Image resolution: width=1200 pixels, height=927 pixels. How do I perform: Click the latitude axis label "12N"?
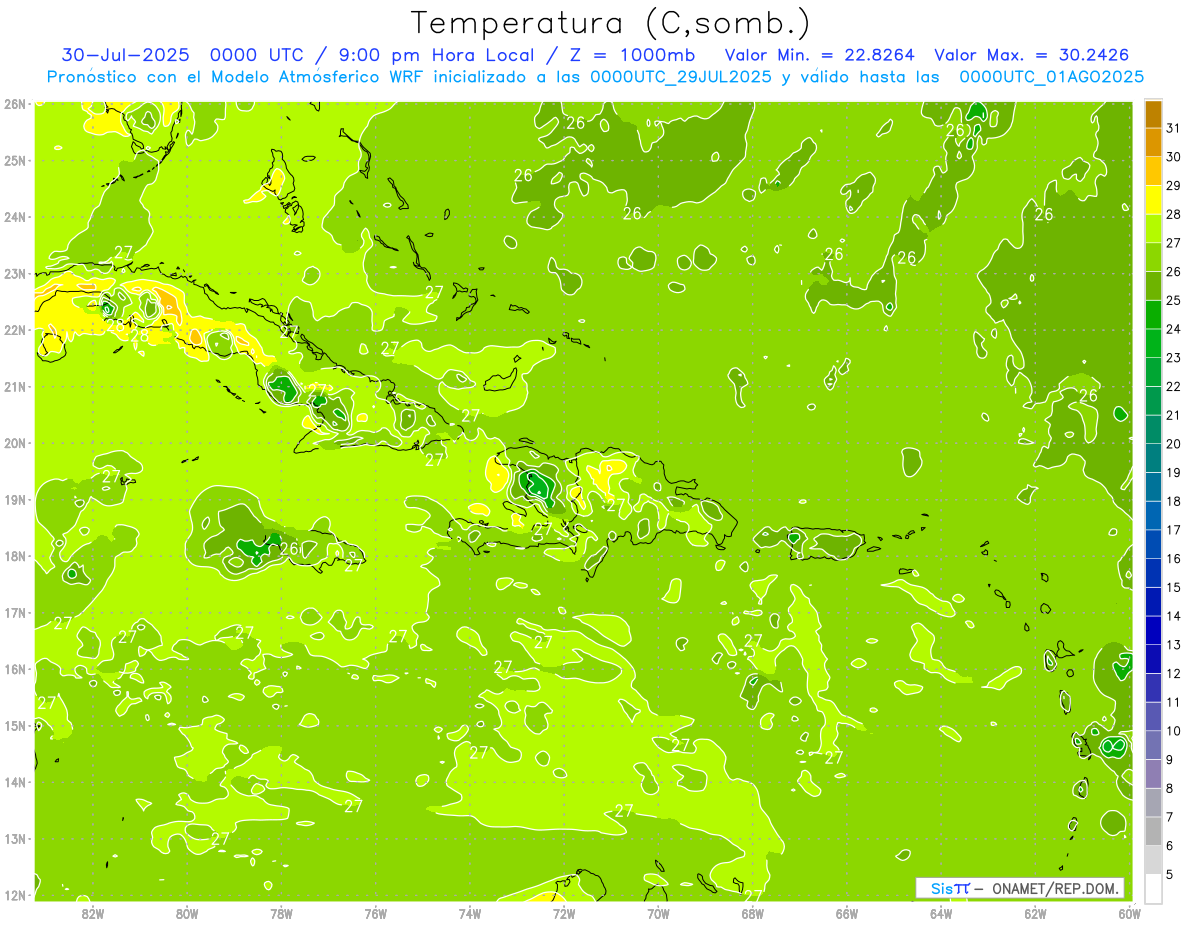tap(14, 895)
